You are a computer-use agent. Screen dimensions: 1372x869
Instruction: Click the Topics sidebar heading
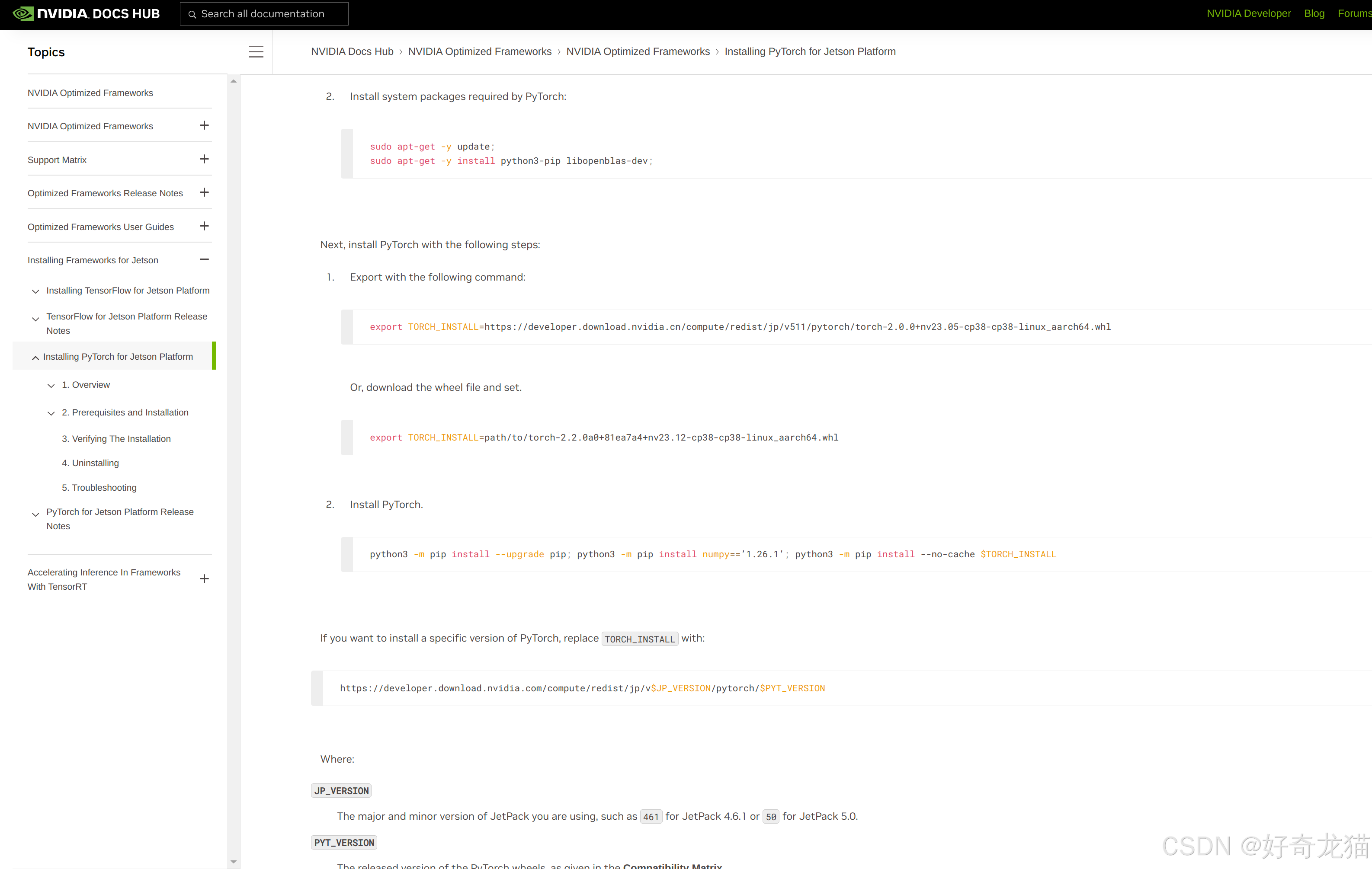46,52
